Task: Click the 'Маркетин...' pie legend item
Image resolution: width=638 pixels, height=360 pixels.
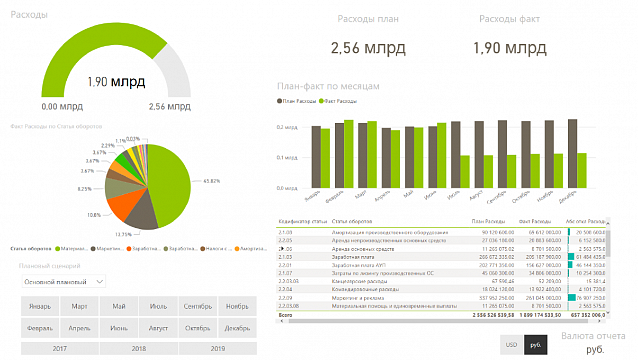Action: [x=107, y=249]
